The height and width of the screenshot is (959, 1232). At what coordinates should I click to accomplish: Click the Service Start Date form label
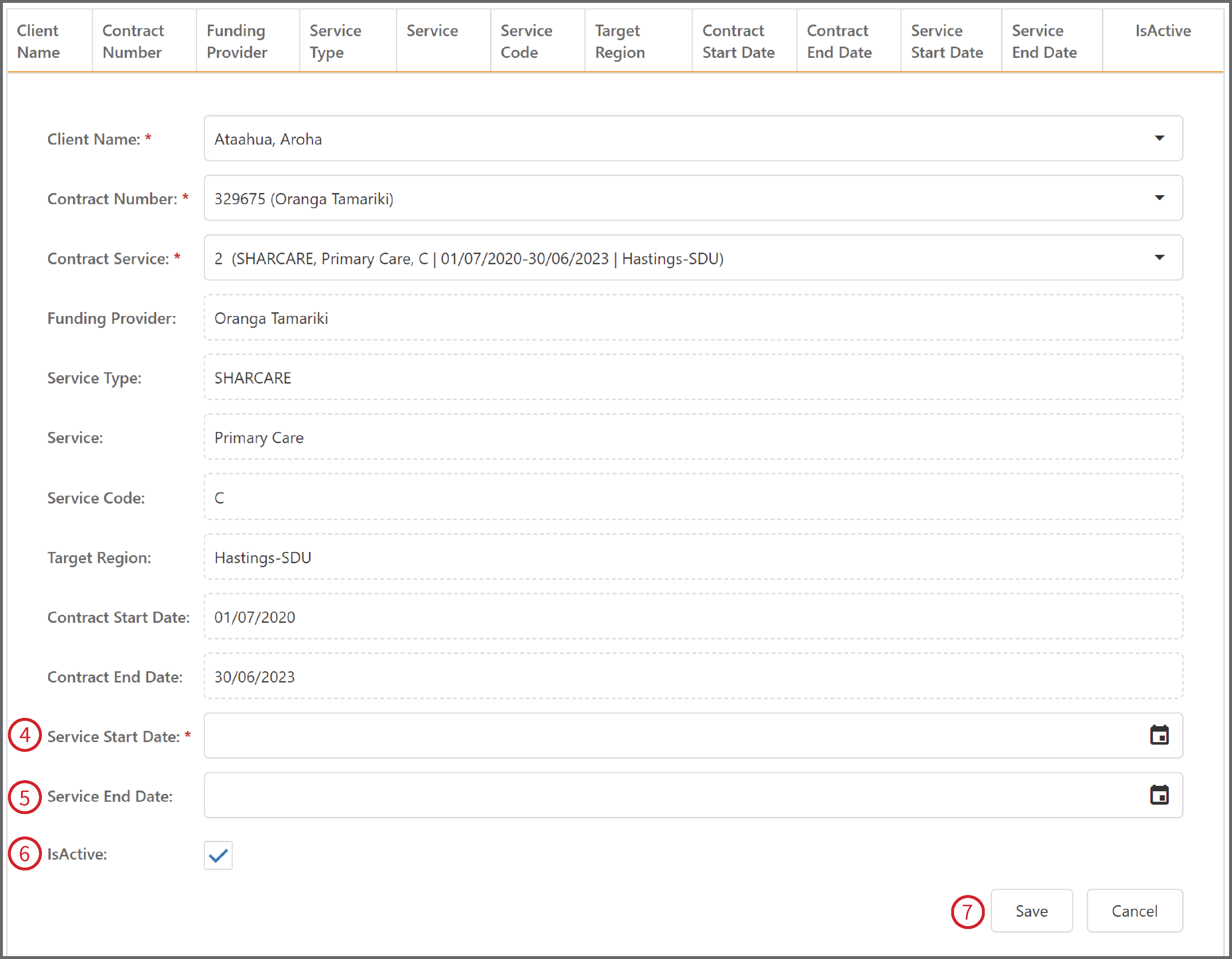pos(114,737)
